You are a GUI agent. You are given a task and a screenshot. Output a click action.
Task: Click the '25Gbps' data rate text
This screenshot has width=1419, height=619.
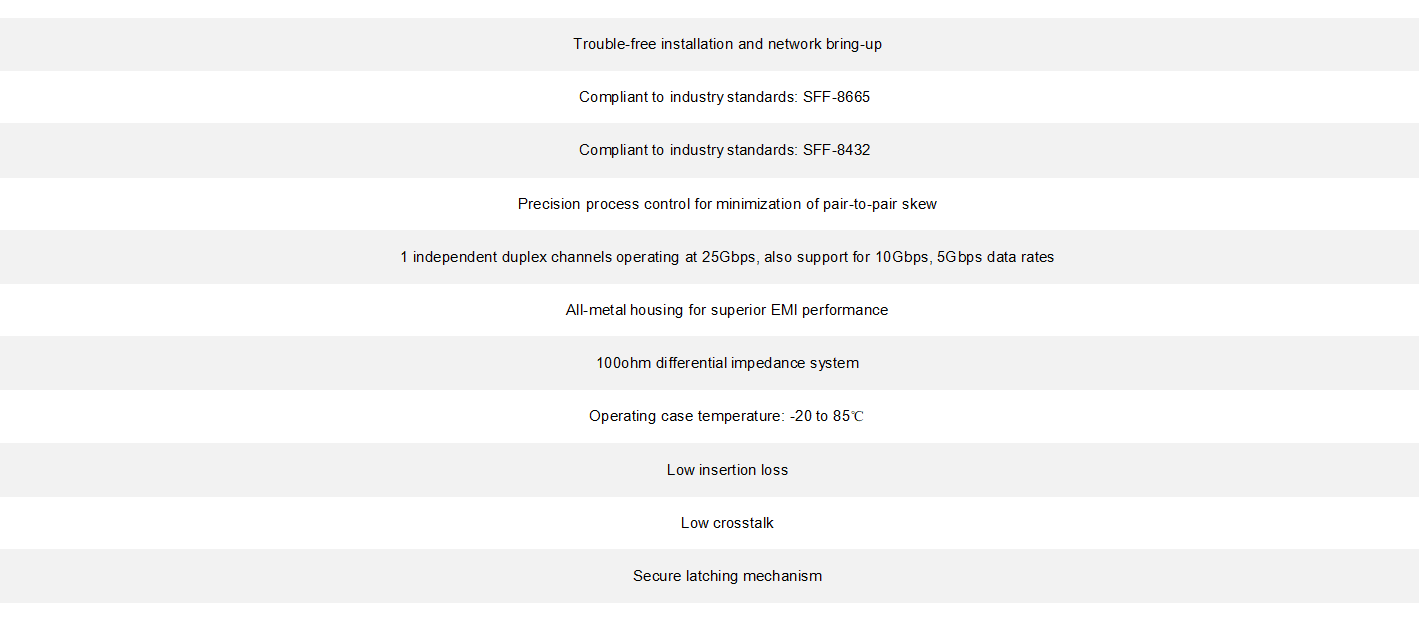[730, 257]
